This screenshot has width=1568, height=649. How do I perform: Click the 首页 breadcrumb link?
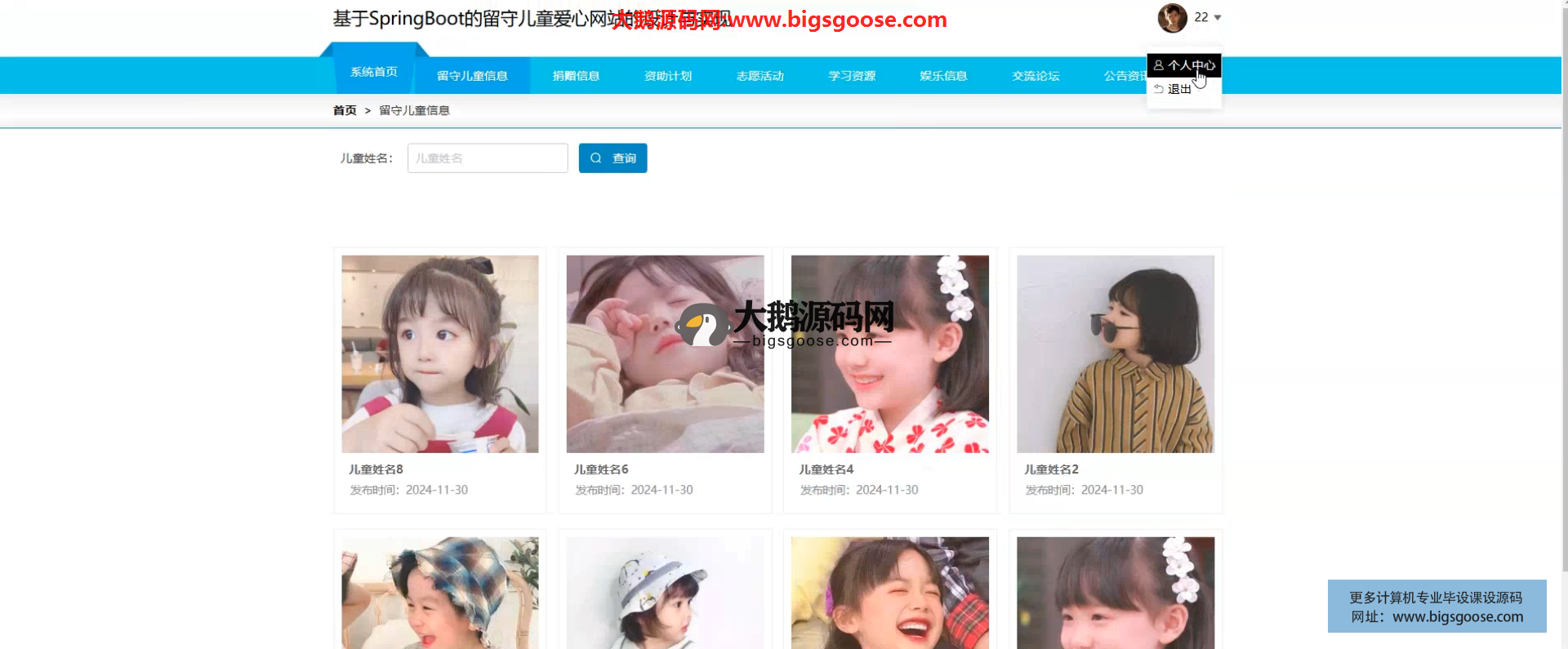345,110
